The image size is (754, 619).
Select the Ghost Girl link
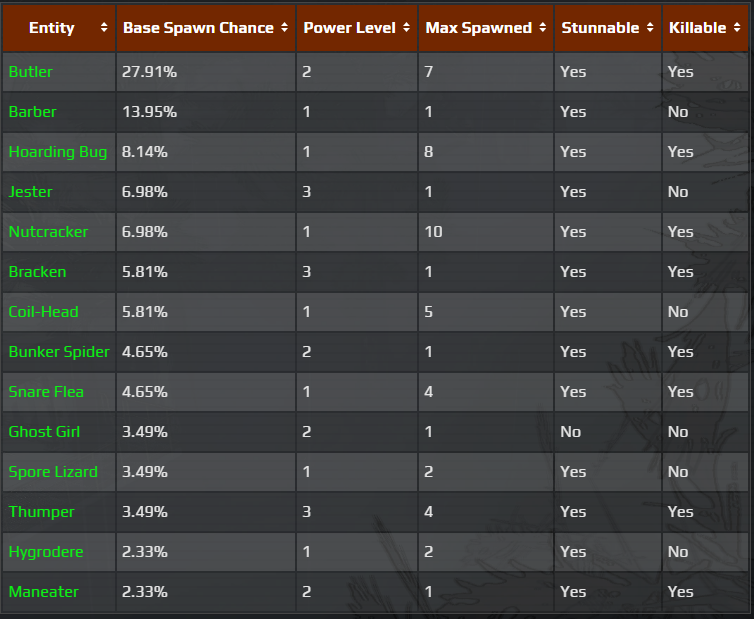point(45,432)
